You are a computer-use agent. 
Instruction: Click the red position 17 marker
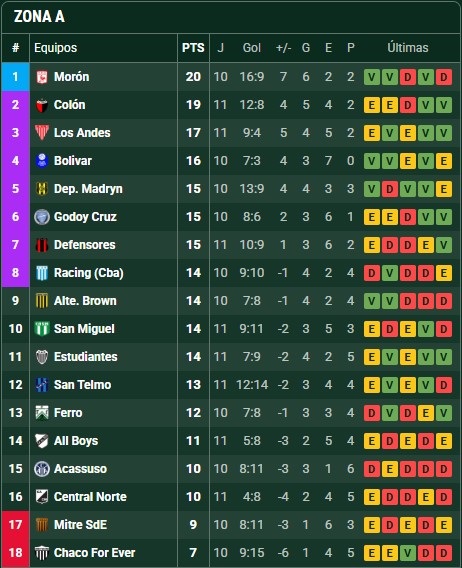click(16, 525)
